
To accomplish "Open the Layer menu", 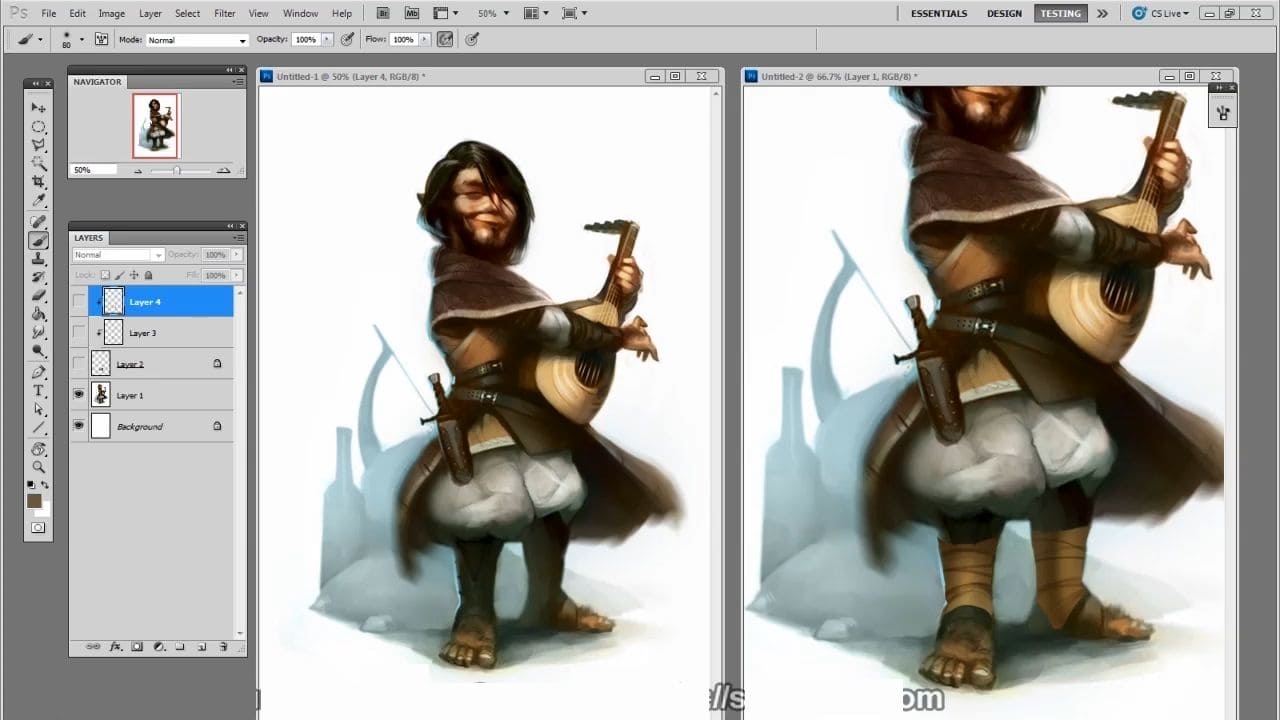I will (x=150, y=14).
